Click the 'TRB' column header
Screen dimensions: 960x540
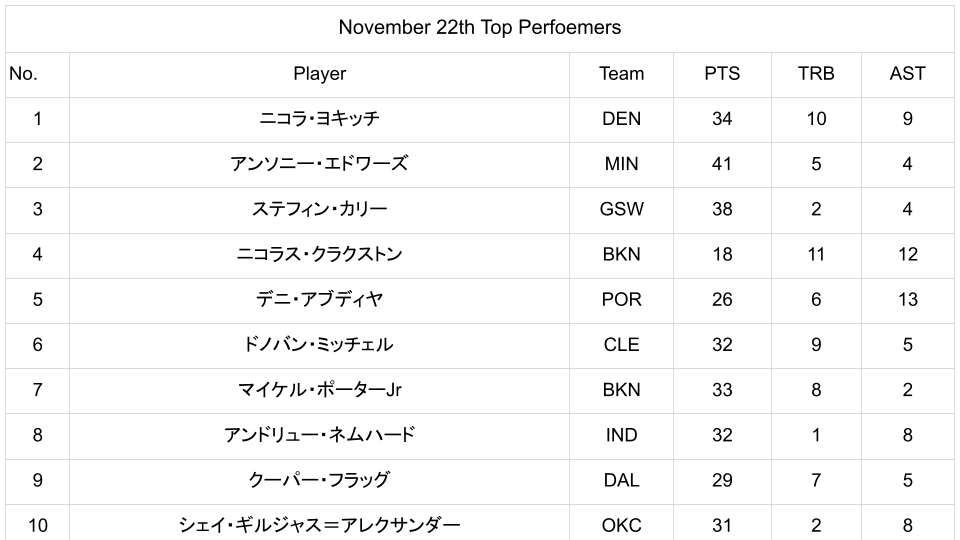point(816,74)
